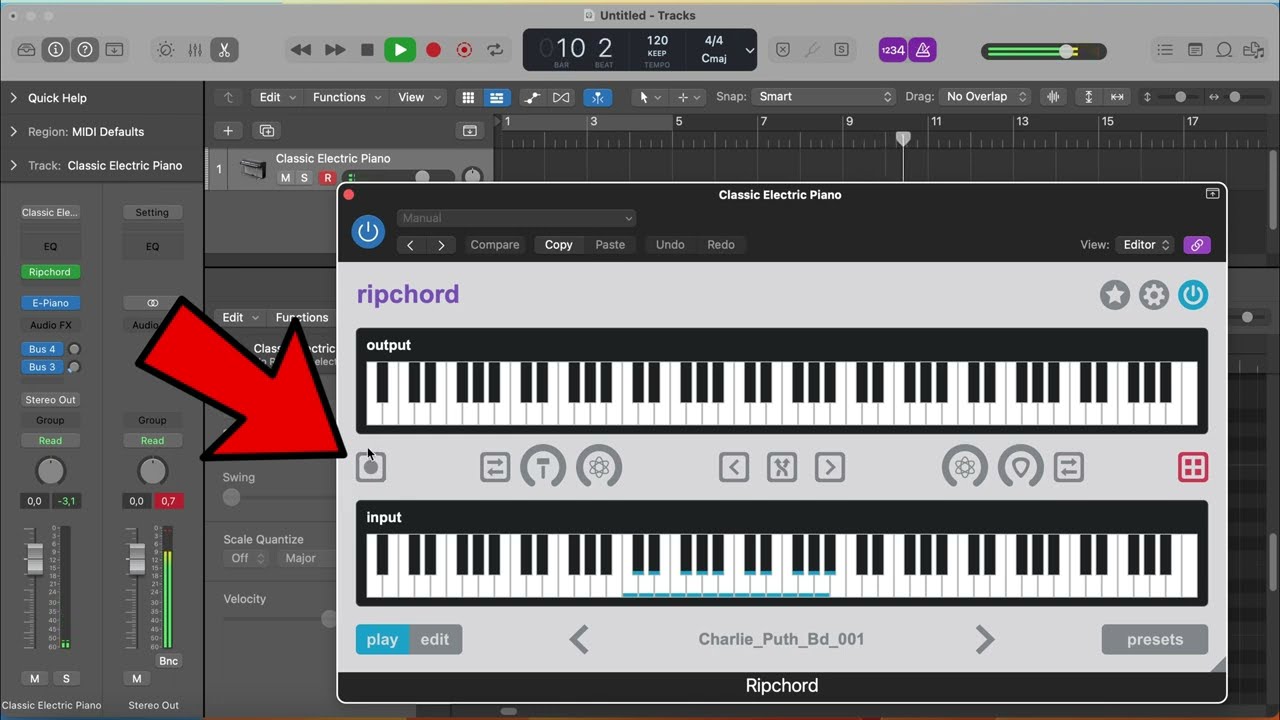Open the tracks area View menu

418,97
